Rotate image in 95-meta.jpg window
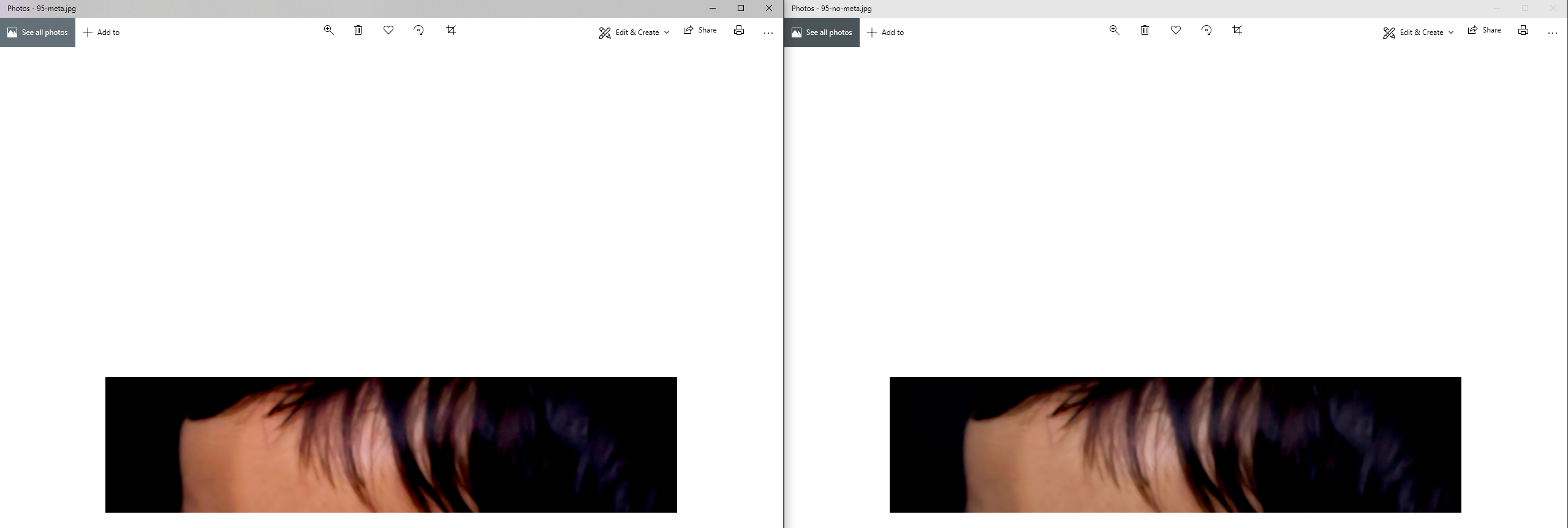1568x528 pixels. point(419,30)
